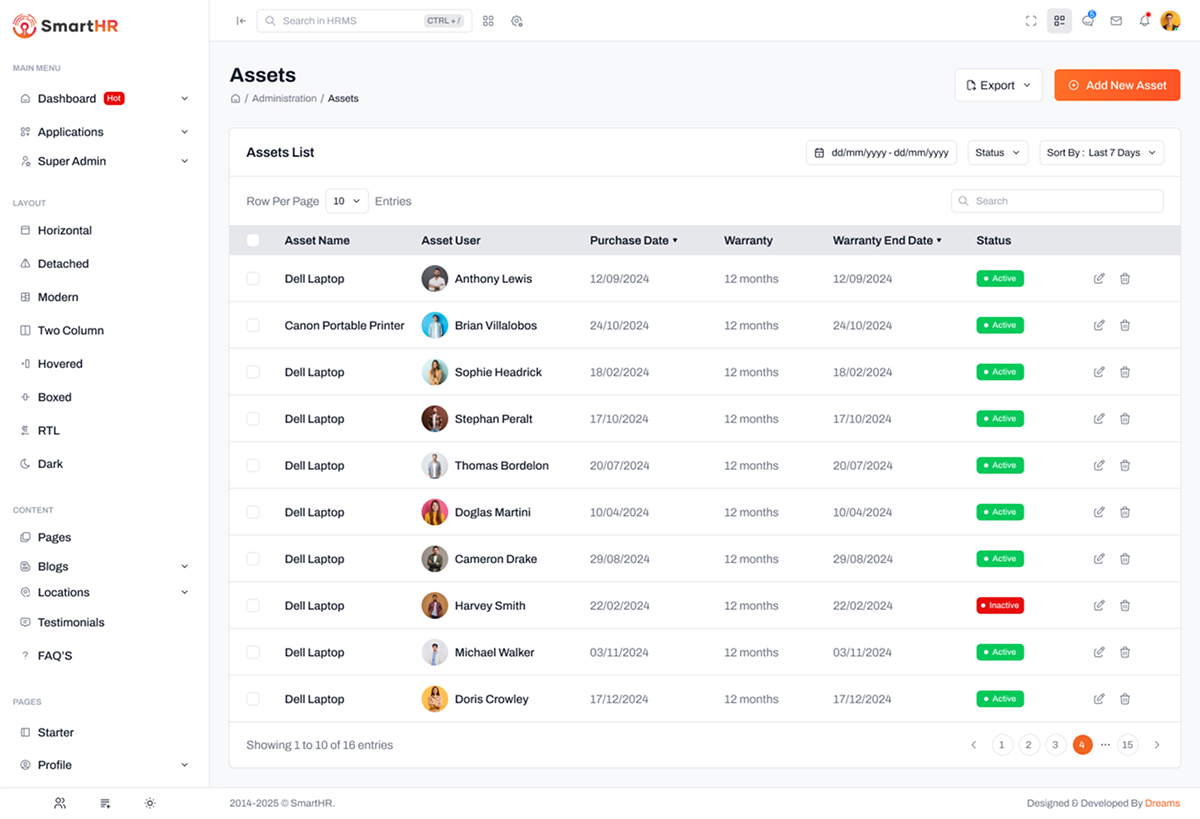Delete the Harvey Smith asset row
This screenshot has height=819, width=1200.
[x=1125, y=605]
